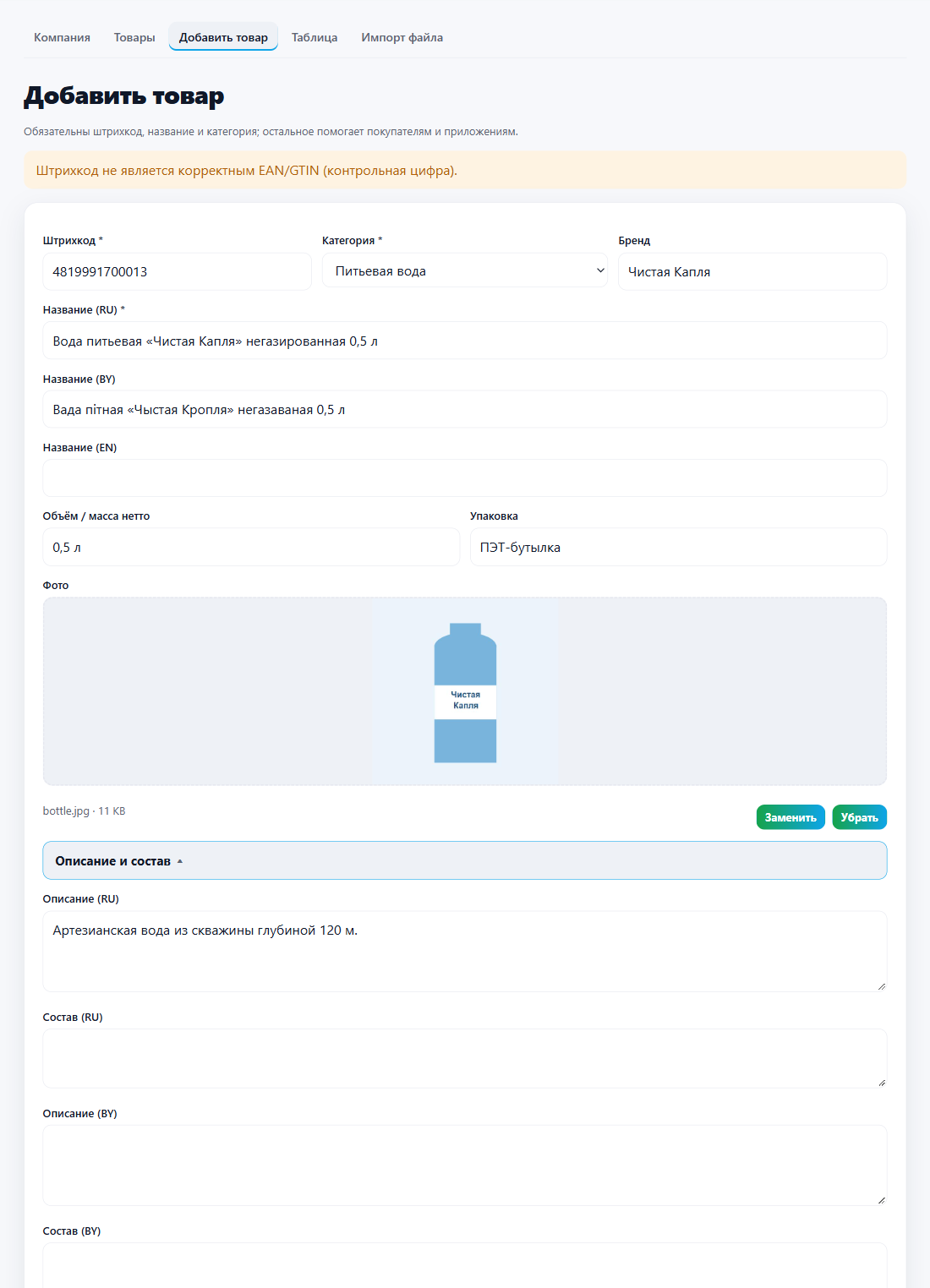The height and width of the screenshot is (1288, 930).
Task: Click the bottle photo preview
Action: (465, 691)
